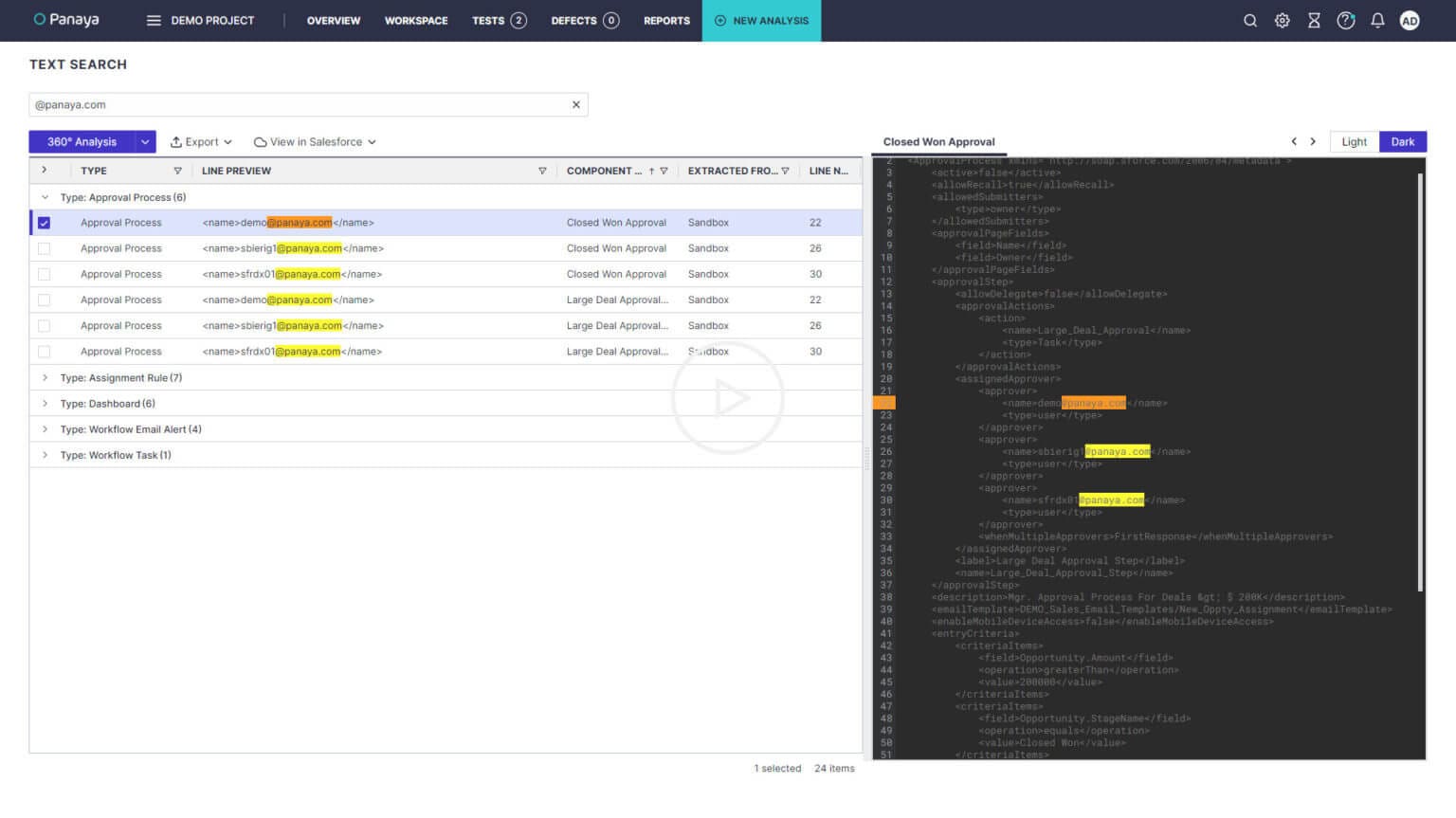Click highlighted @panaya.com on code line 26
1456x818 pixels.
point(1118,451)
